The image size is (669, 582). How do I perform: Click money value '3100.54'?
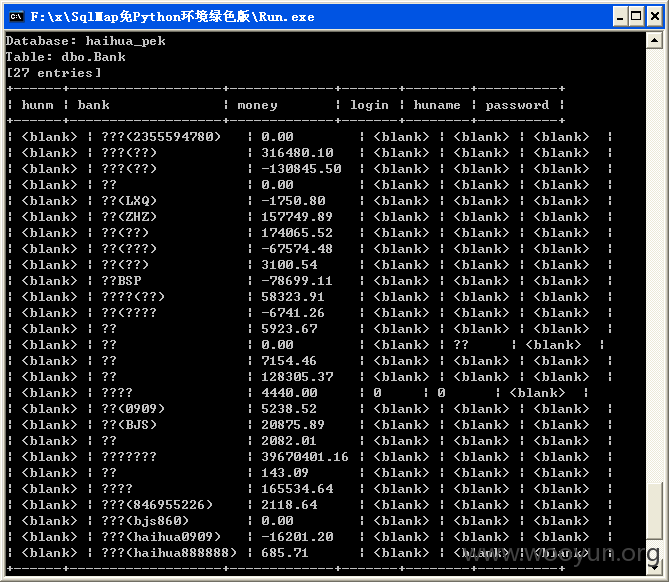pyautogui.click(x=289, y=265)
